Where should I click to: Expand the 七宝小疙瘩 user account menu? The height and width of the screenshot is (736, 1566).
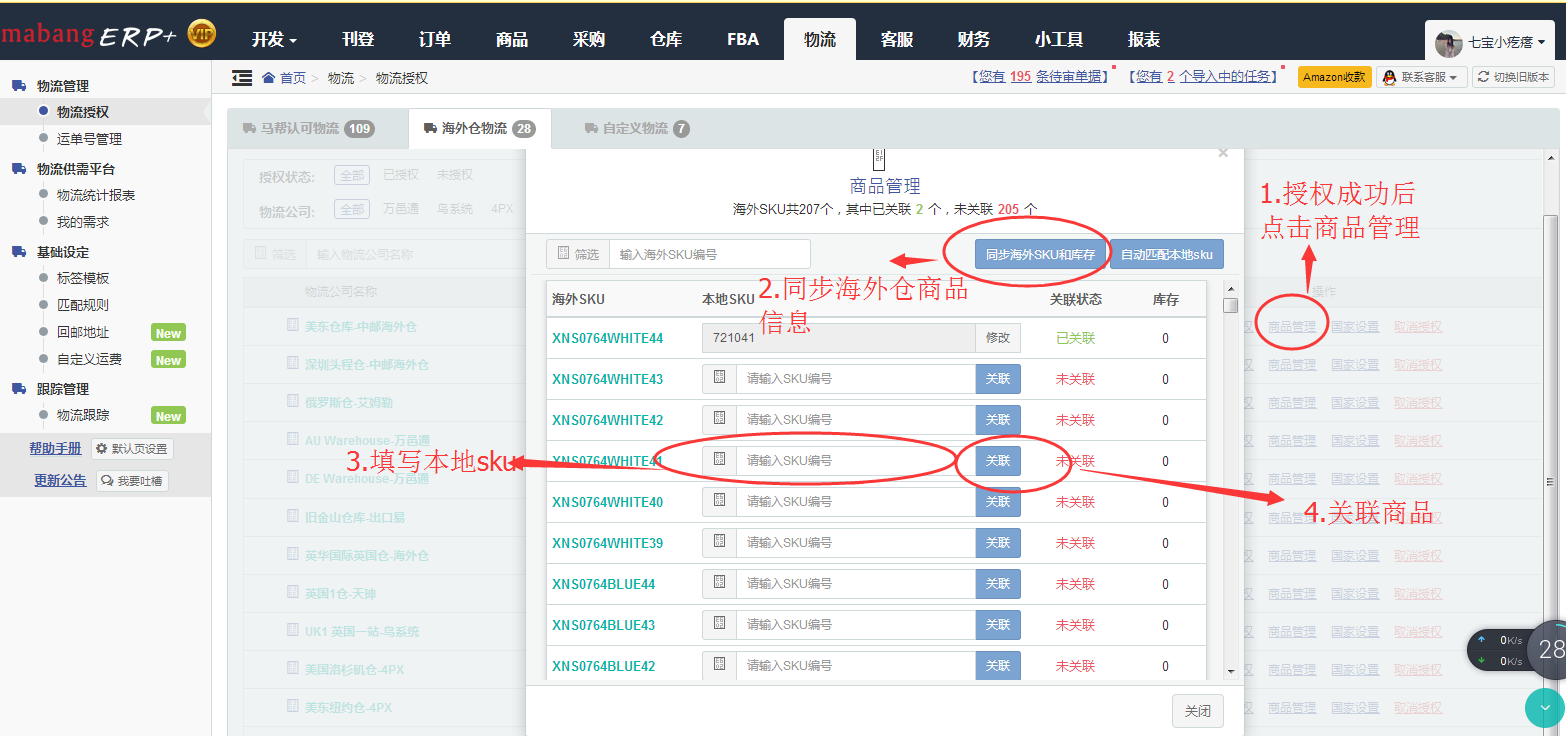(1490, 43)
